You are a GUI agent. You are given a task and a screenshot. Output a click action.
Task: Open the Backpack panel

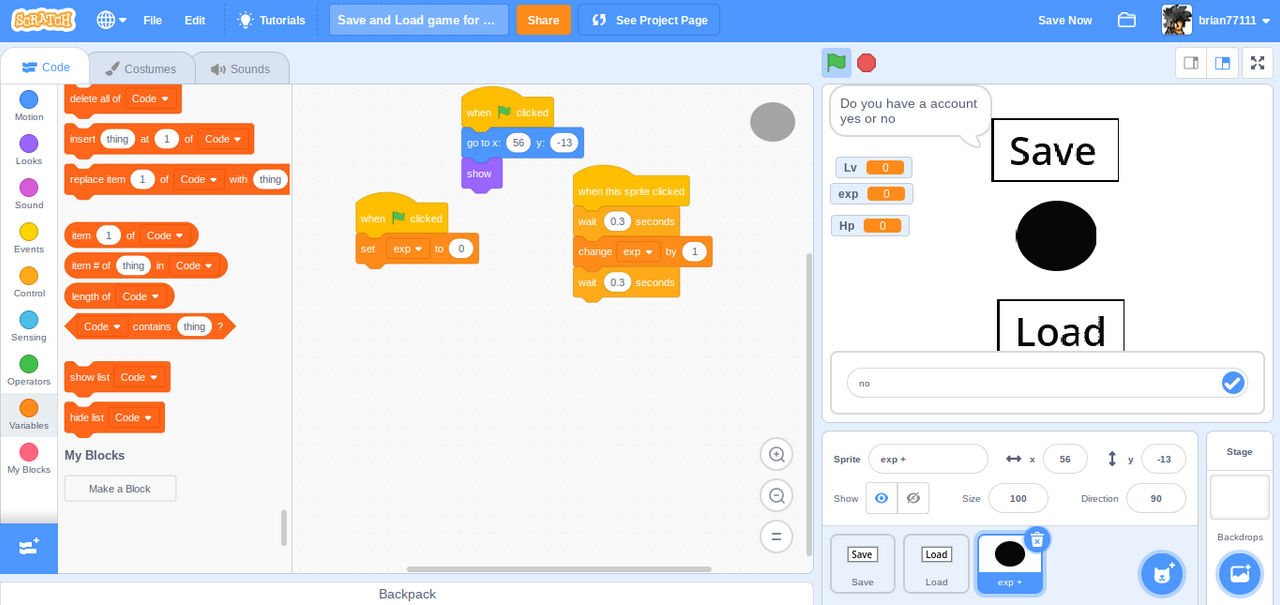pos(407,594)
